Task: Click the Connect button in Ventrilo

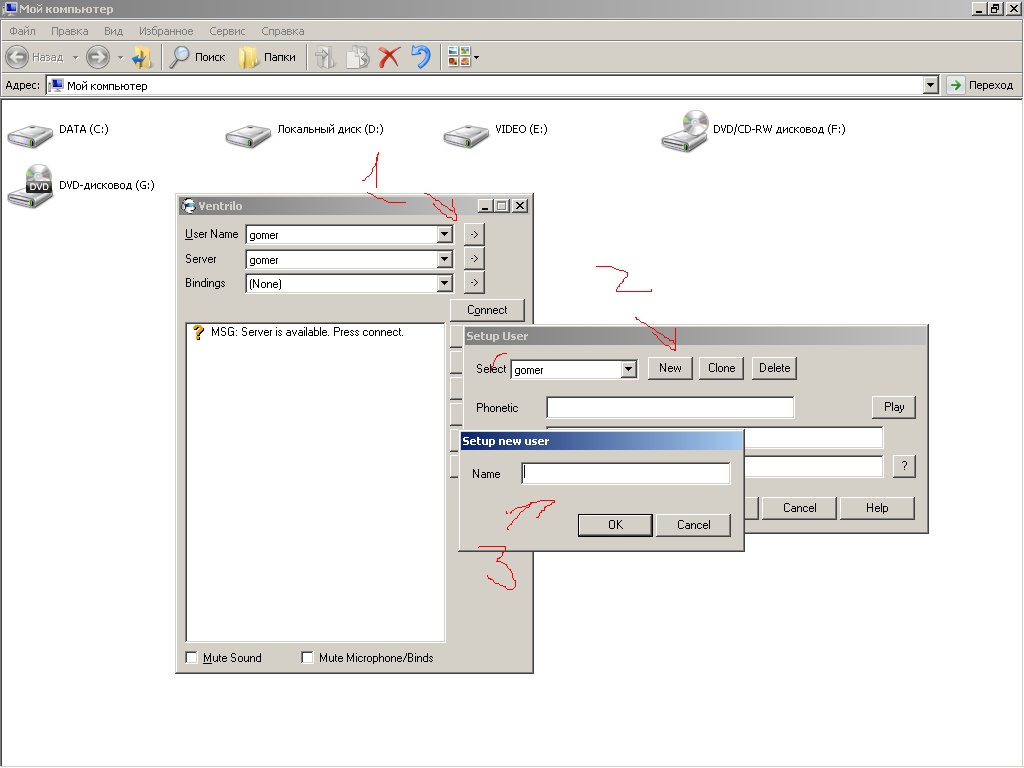Action: (487, 310)
